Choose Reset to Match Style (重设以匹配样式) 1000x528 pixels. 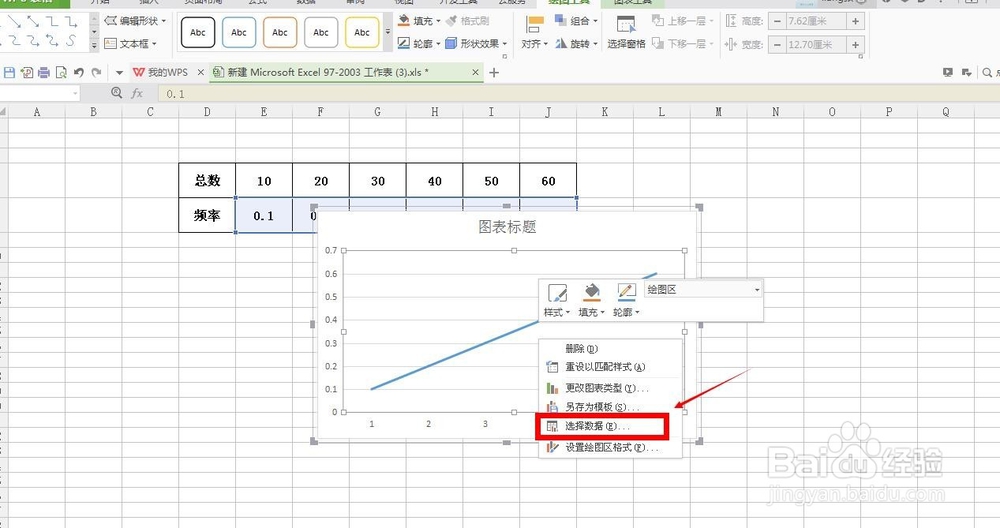click(x=610, y=367)
